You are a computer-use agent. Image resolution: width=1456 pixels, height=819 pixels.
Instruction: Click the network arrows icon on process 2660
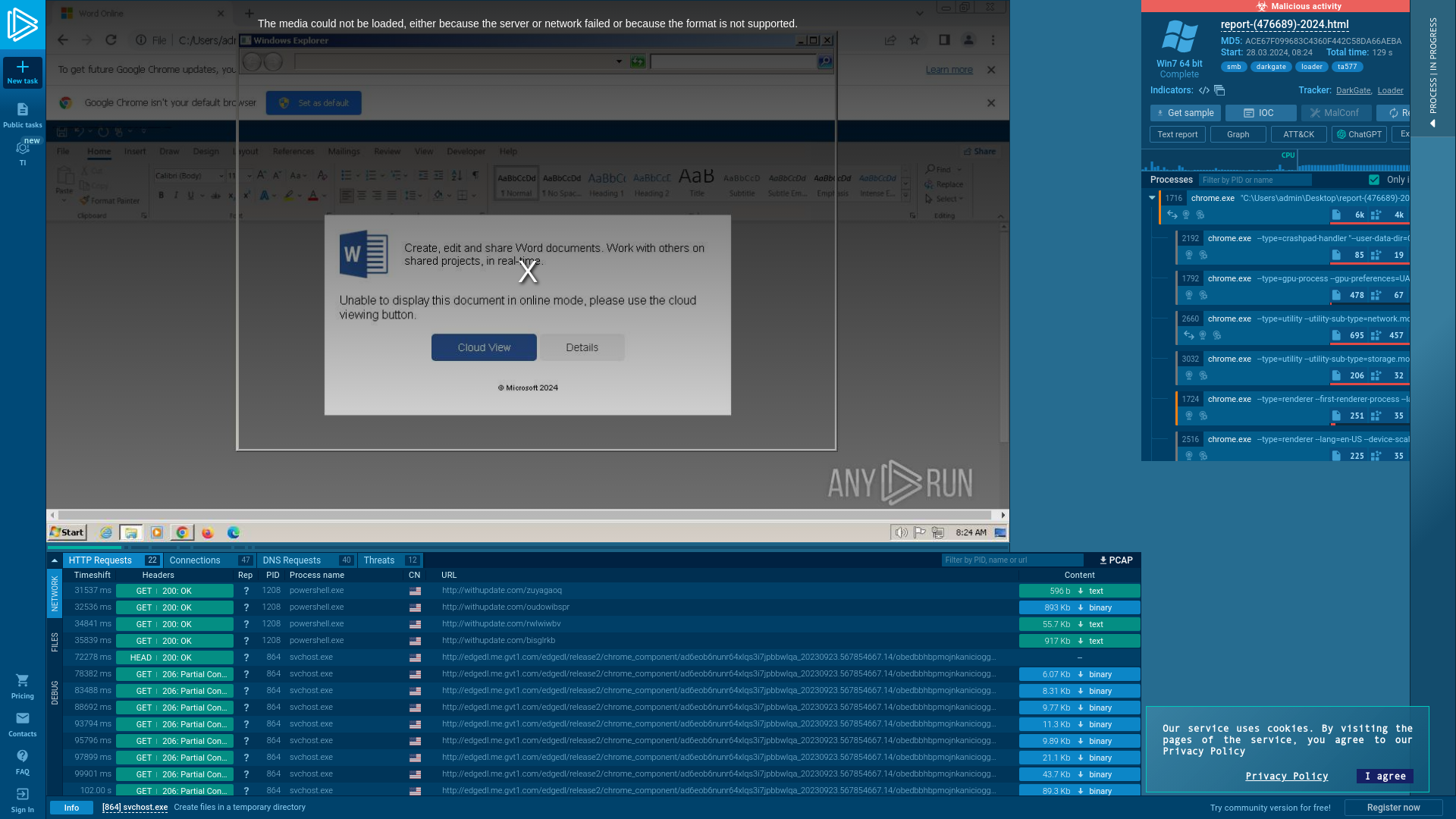click(1189, 335)
